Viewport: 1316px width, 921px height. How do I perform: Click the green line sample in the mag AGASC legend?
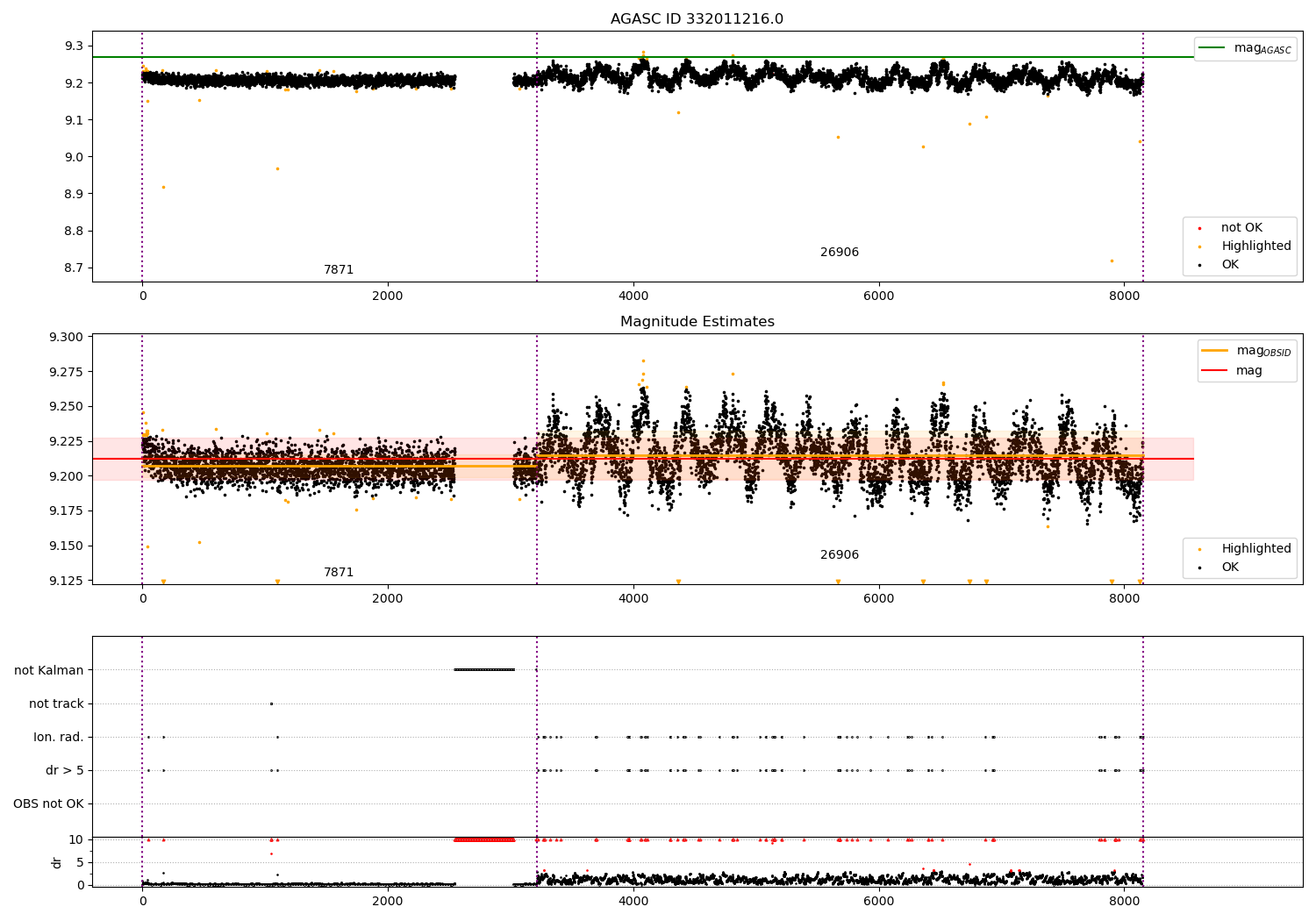(x=1212, y=48)
